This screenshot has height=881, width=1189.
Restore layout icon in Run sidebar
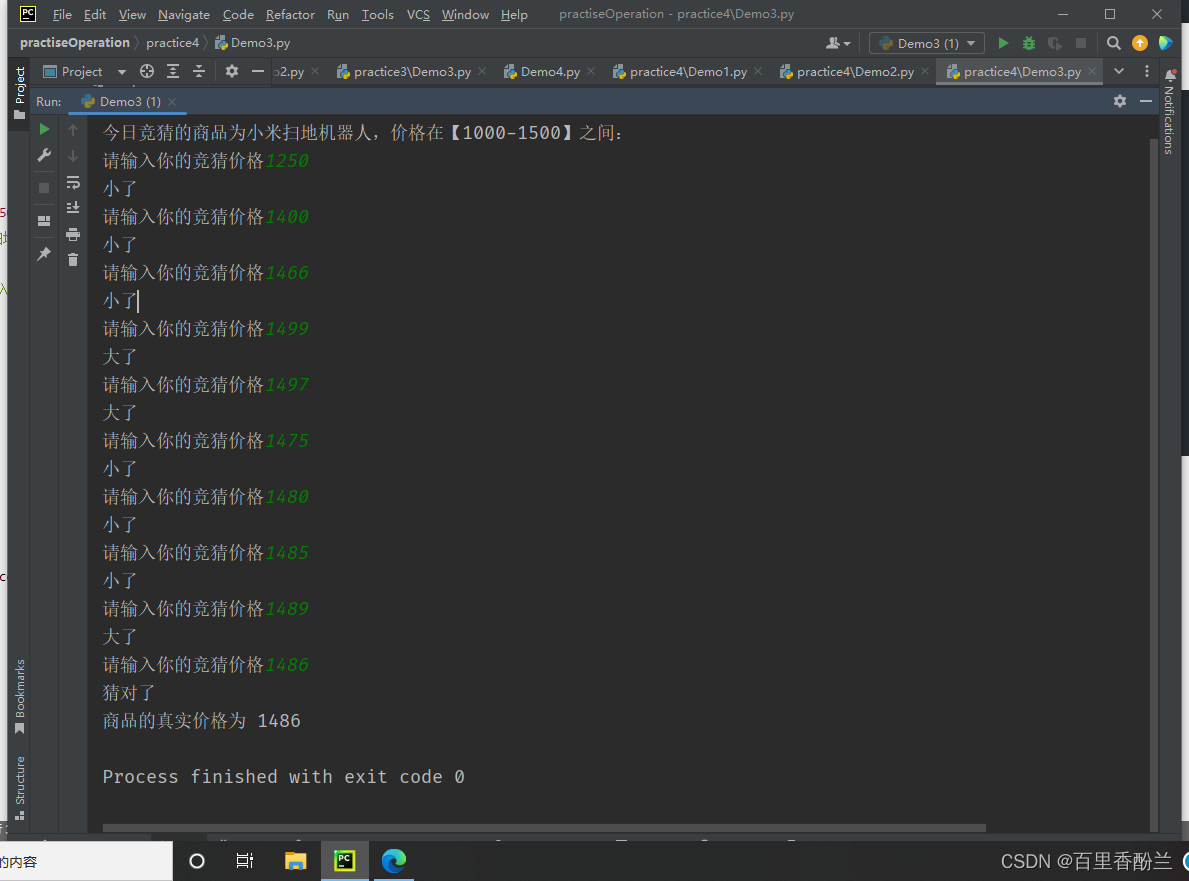(x=44, y=221)
